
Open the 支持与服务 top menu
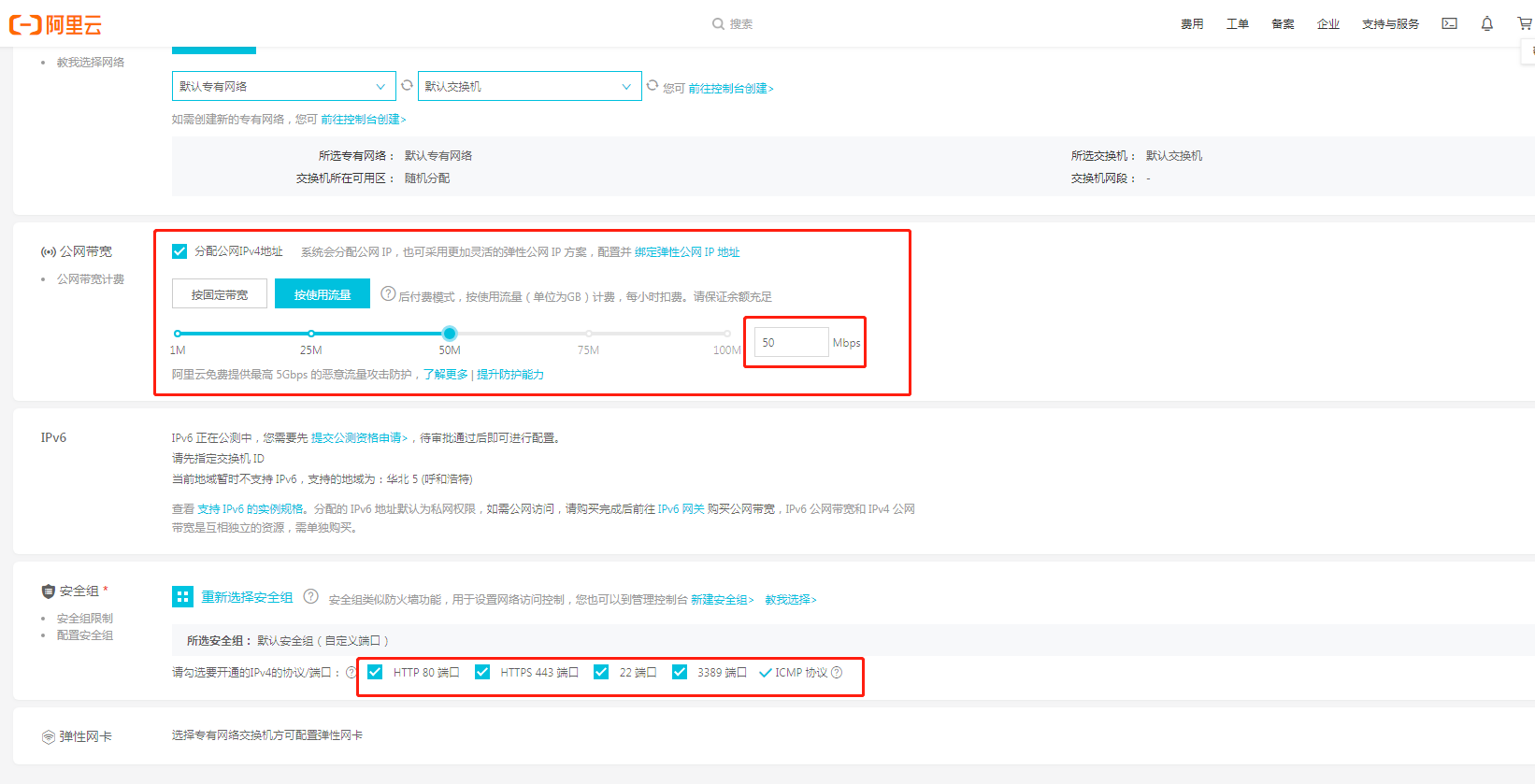(x=1389, y=24)
